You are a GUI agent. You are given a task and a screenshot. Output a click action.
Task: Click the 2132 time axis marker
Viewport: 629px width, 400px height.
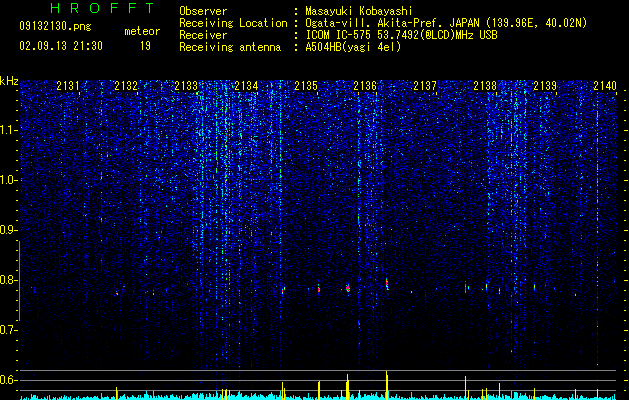126,85
